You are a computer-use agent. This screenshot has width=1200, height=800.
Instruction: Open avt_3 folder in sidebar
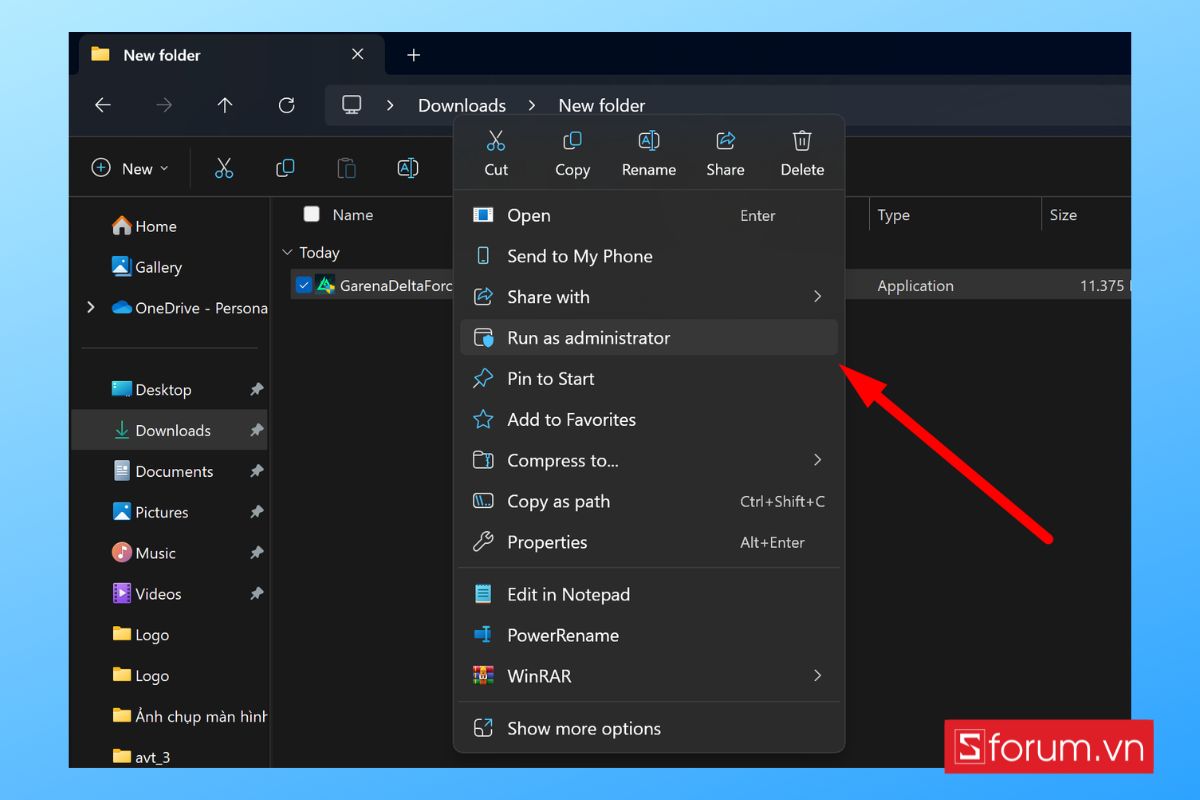coord(141,757)
